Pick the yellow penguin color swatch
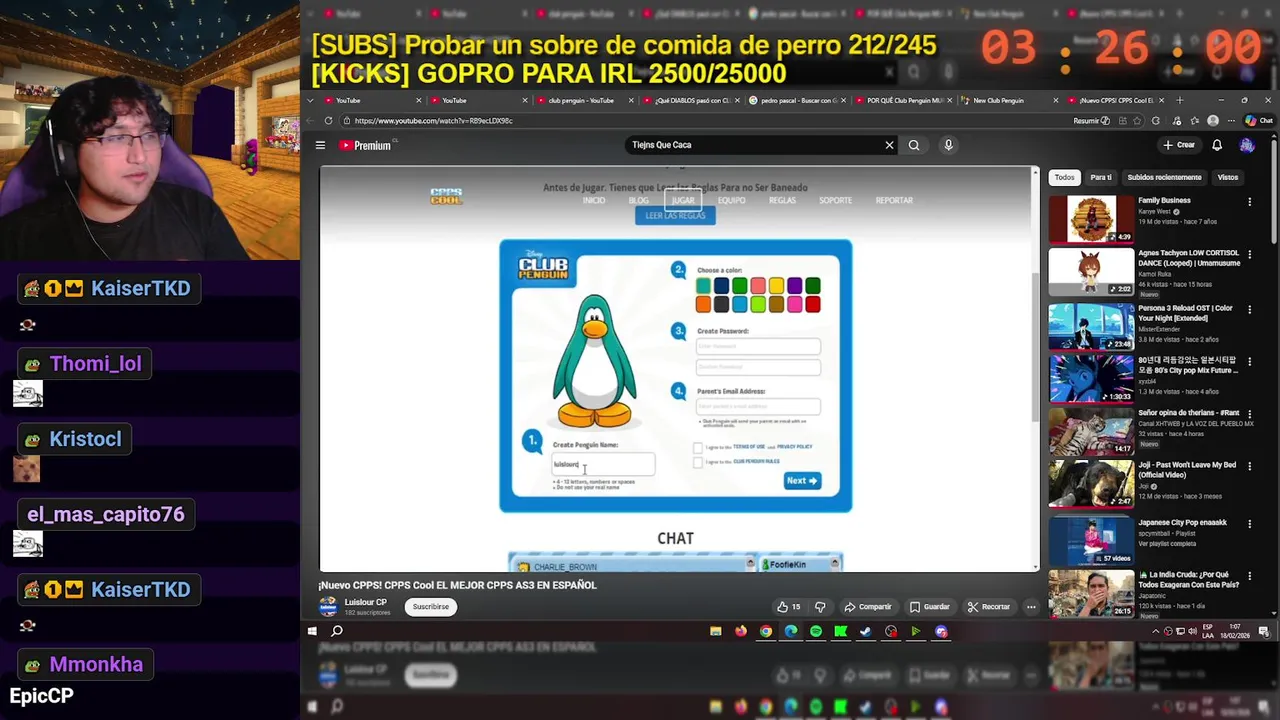The width and height of the screenshot is (1280, 720). coord(776,287)
